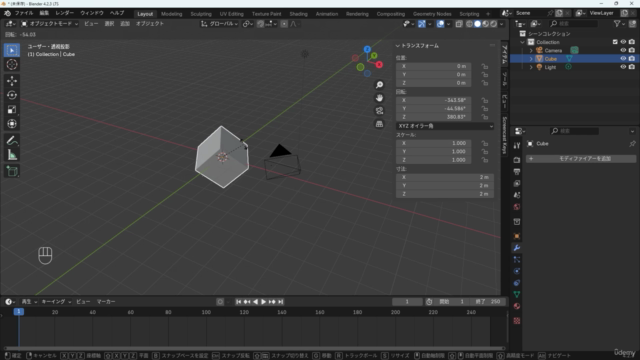Open the Material properties tab

517,306
